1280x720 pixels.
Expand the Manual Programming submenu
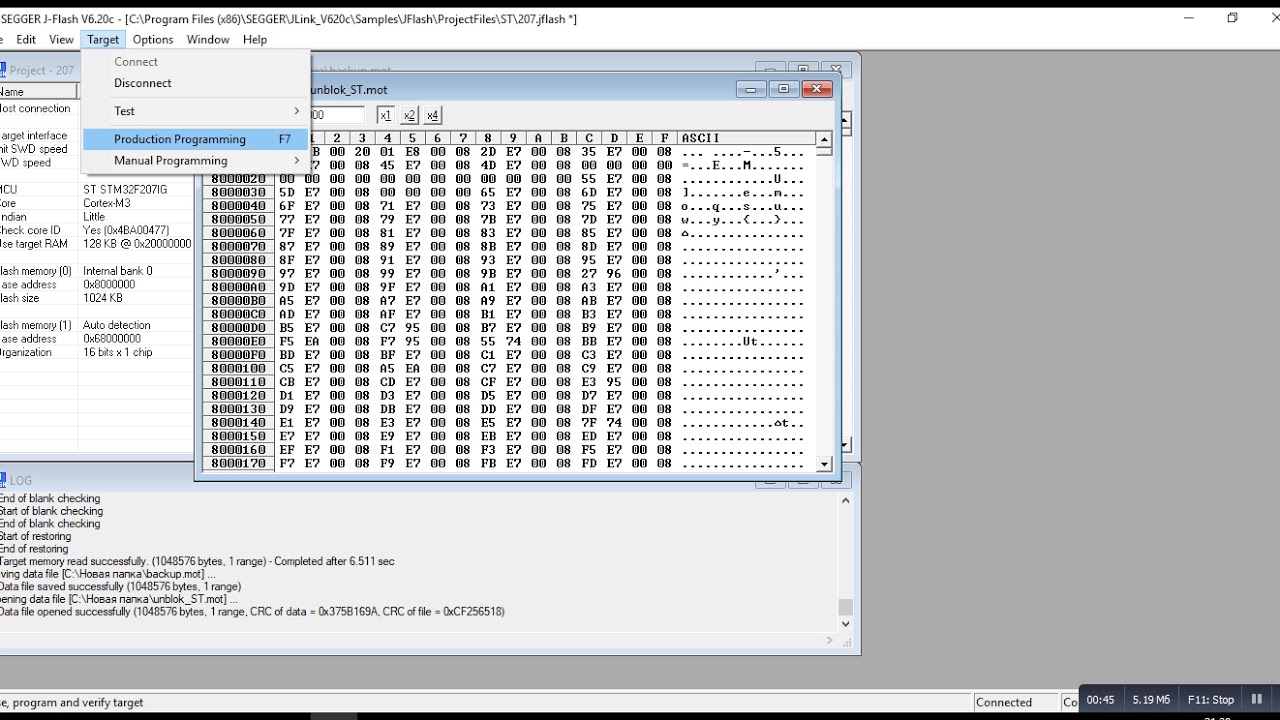click(196, 160)
